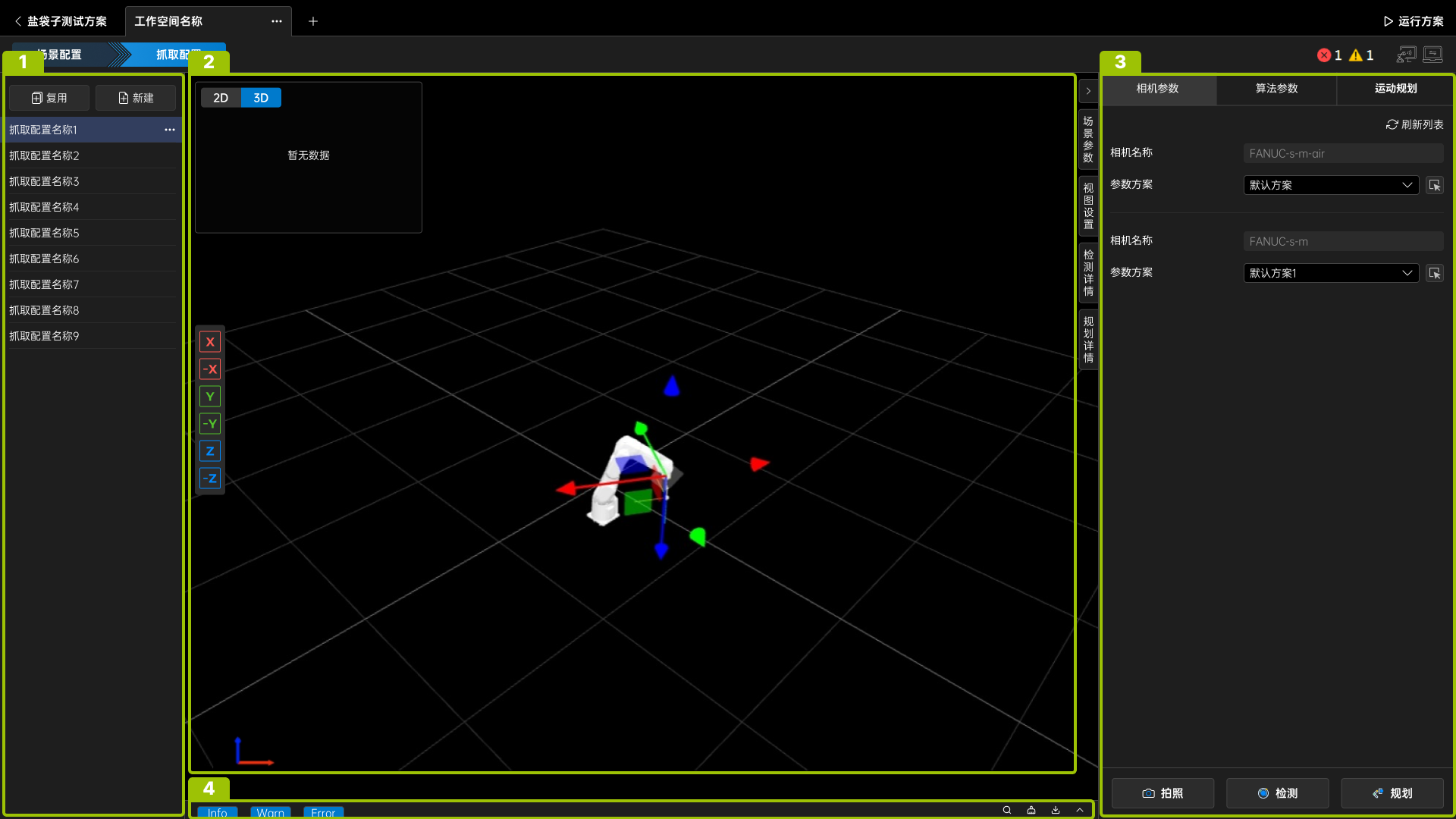Image resolution: width=1456 pixels, height=819 pixels.
Task: Click the FANUC-s-m-air camera name field
Action: (1343, 153)
